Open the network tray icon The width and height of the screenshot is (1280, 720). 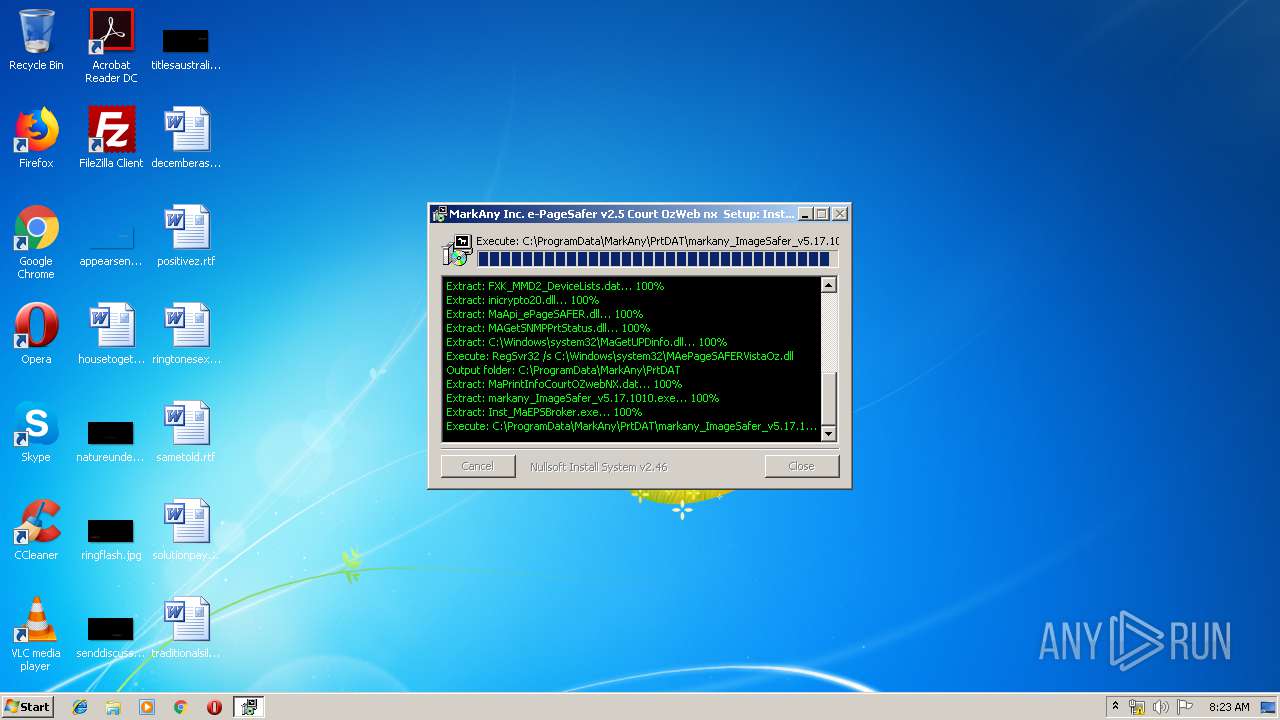coord(1137,707)
